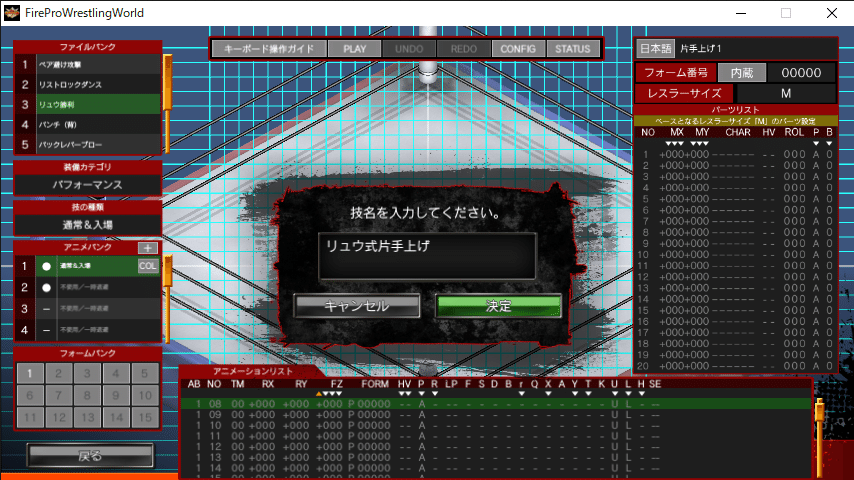Select animation list row NO 08
The image size is (854, 480).
pyautogui.click(x=496, y=404)
